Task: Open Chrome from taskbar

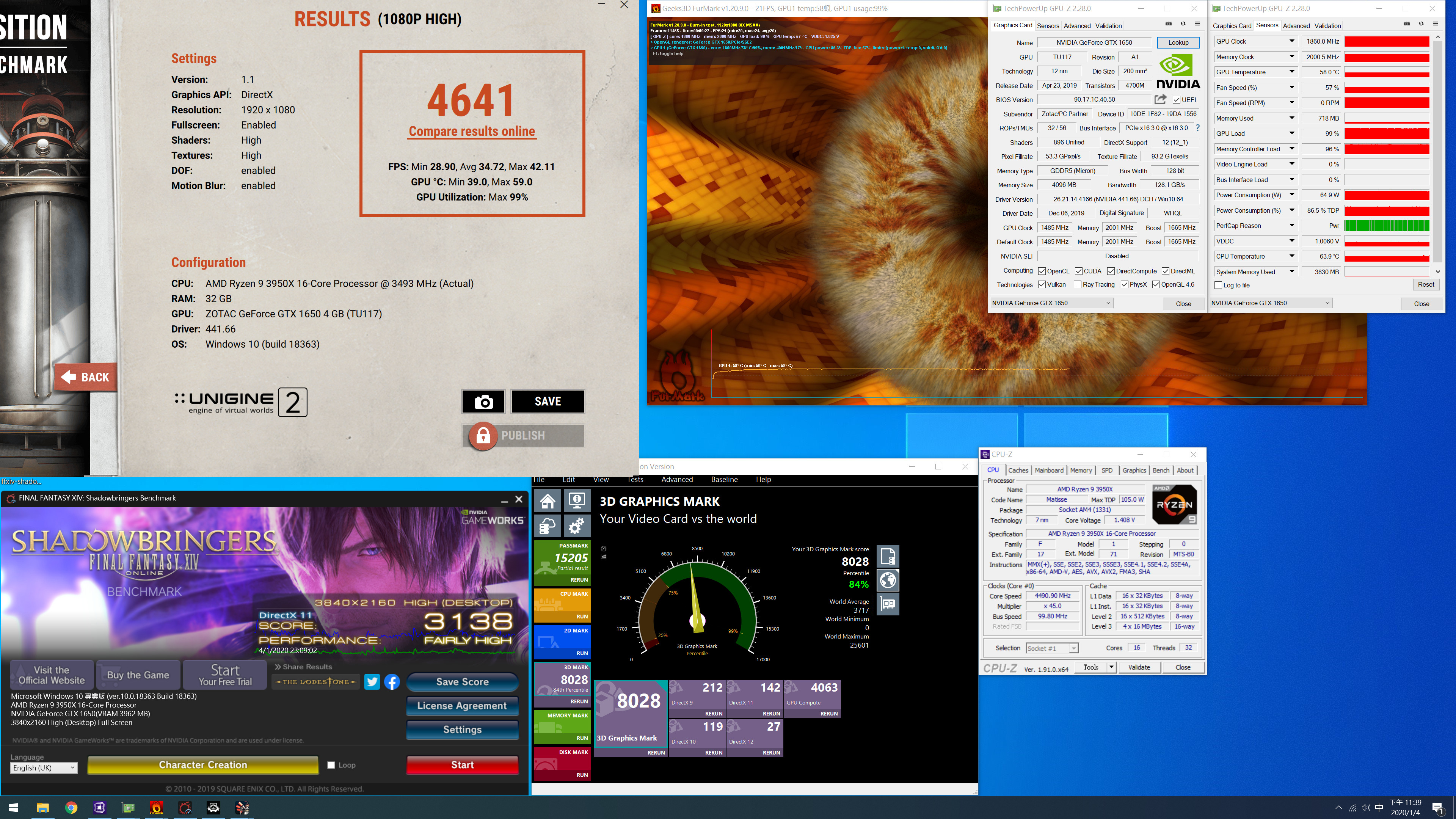Action: click(71, 808)
